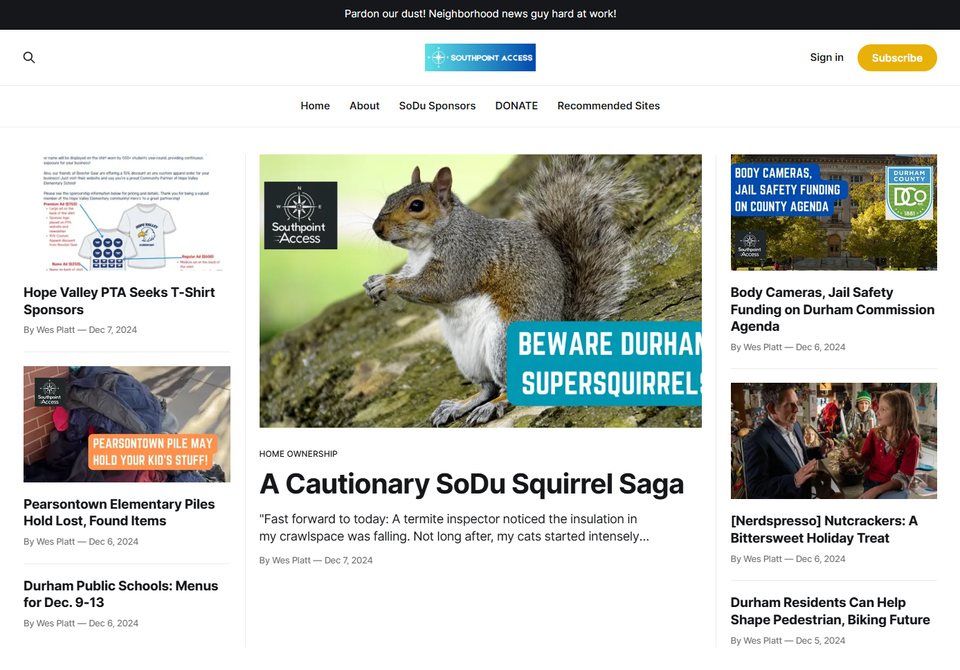Open the Hope Valley T-shirt thumbnail

click(x=127, y=213)
